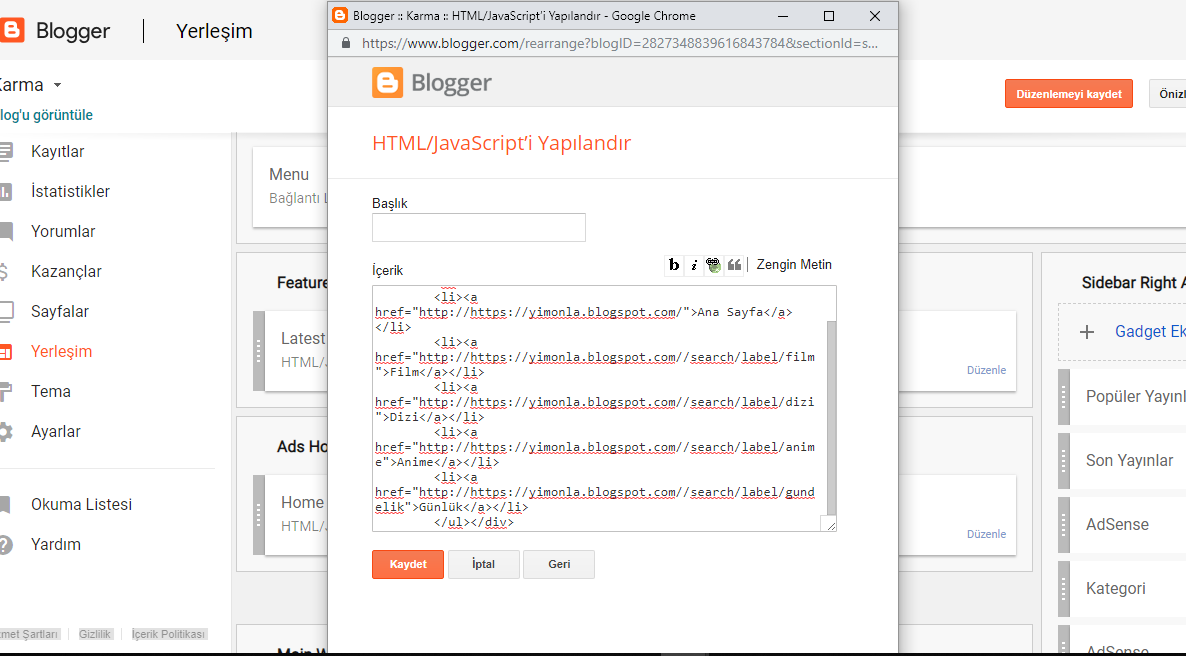Click the Kayıtlar posts icon

(5, 151)
